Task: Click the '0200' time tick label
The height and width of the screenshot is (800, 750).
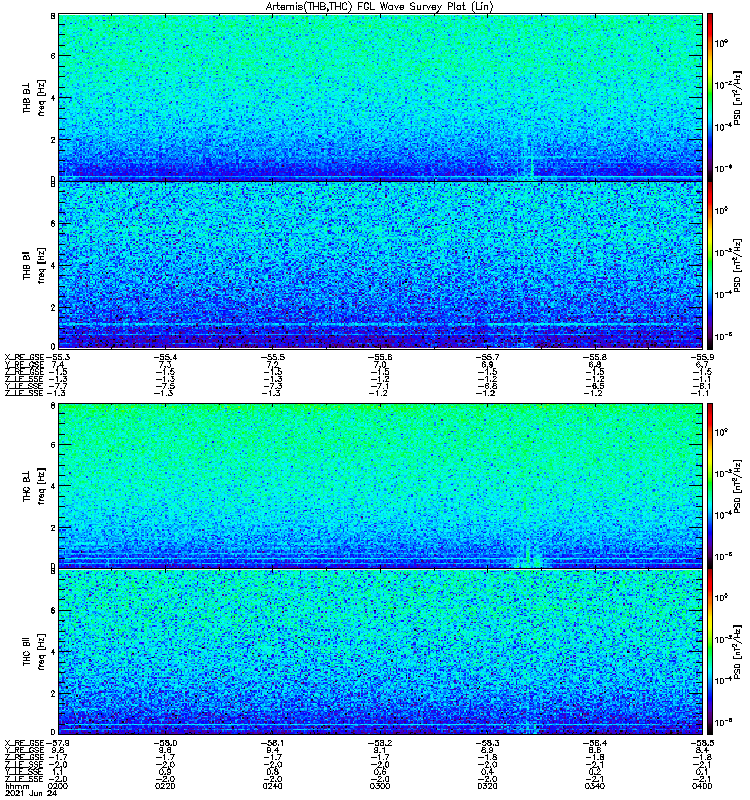Action: coord(57,786)
